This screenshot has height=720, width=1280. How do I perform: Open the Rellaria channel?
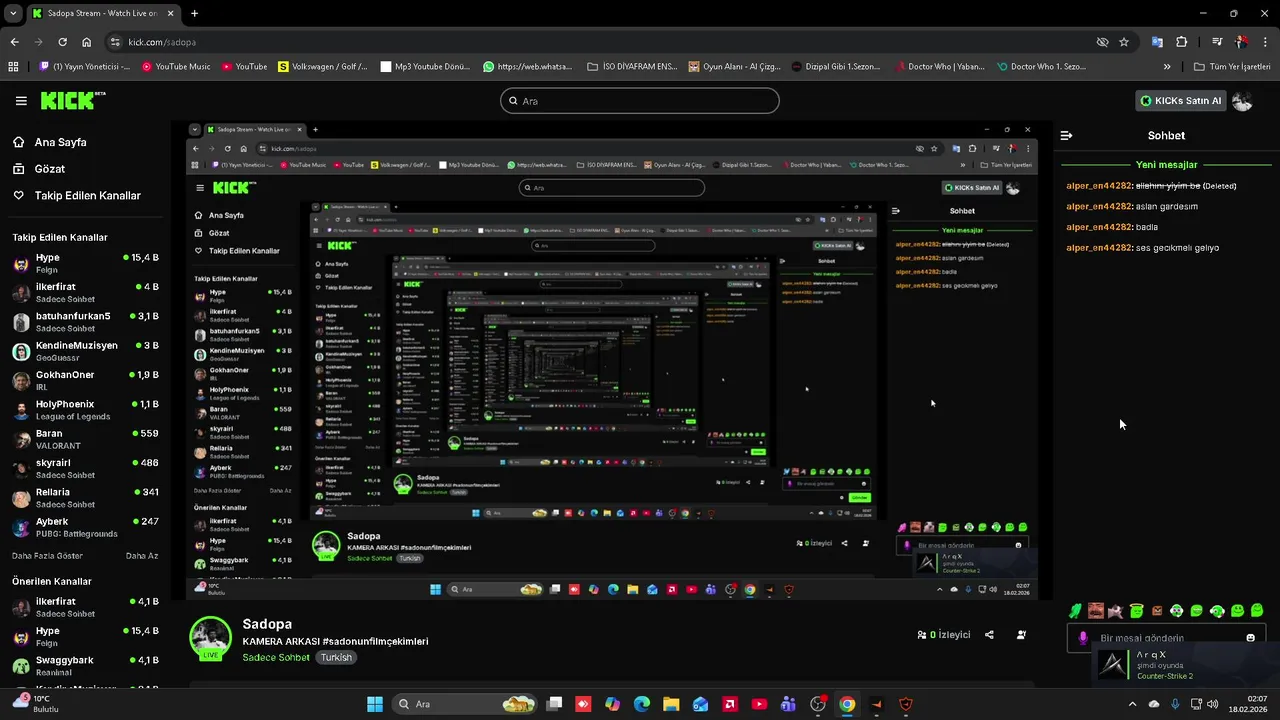point(85,498)
